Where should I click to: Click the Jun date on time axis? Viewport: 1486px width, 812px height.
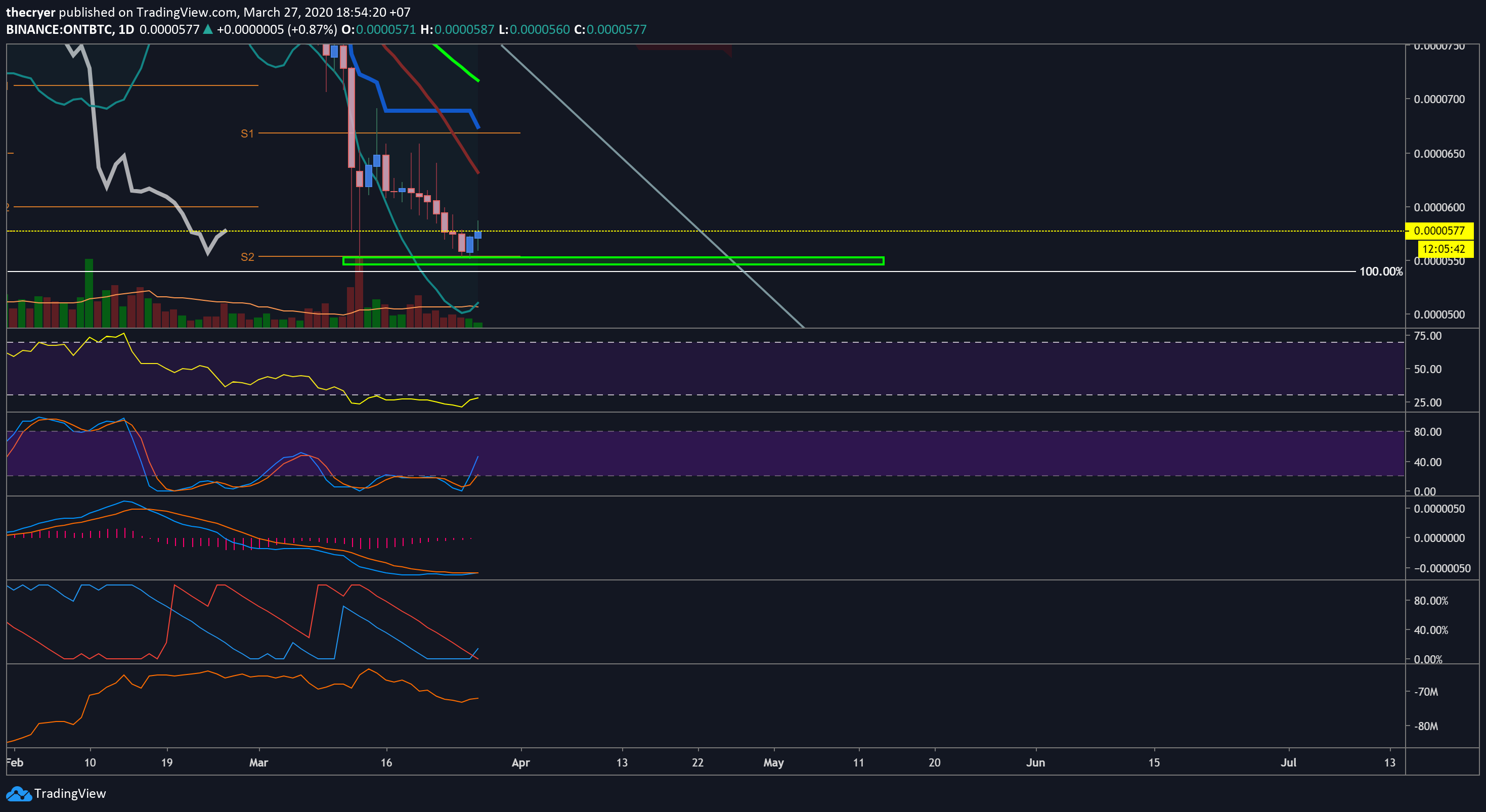pos(1035,762)
